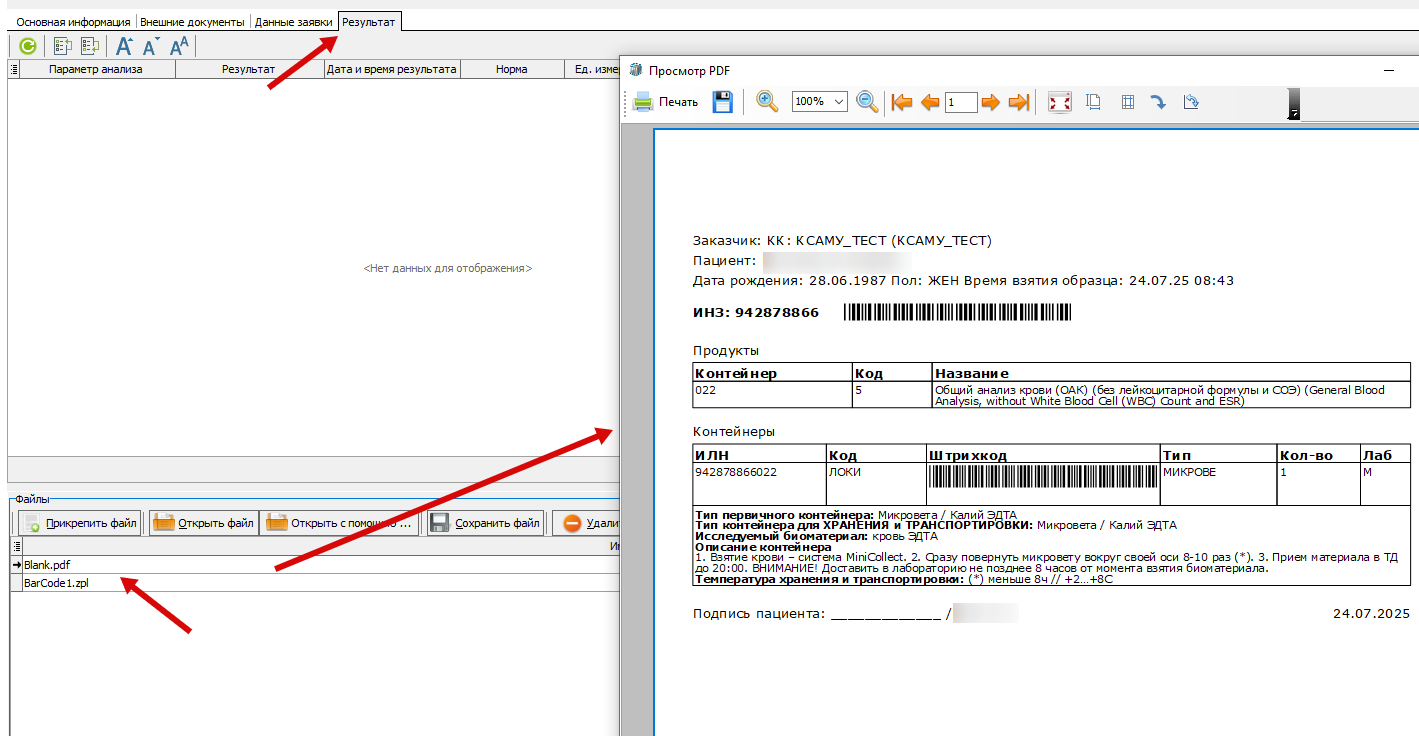Select the BarCode1.zpl file row
Viewport: 1419px width, 736px height.
click(56, 583)
